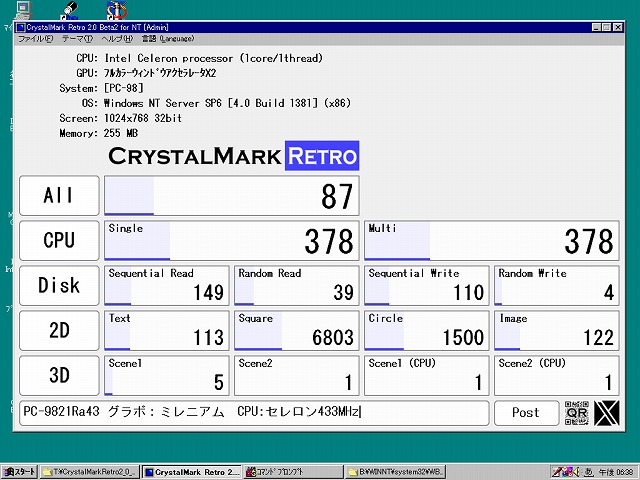640x480 pixels.
Task: Run the Disk benchmark
Action: (59, 285)
